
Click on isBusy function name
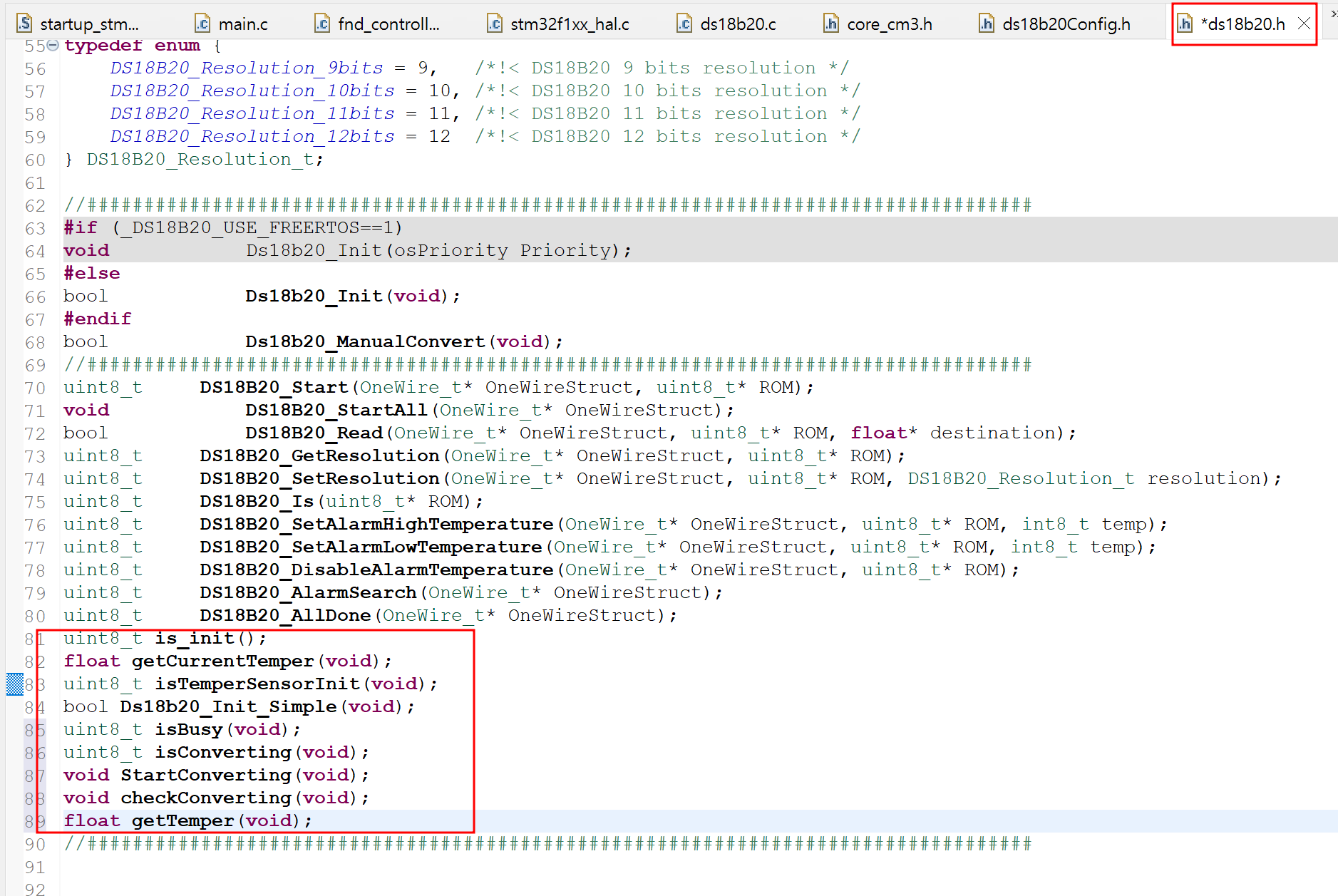pos(189,729)
